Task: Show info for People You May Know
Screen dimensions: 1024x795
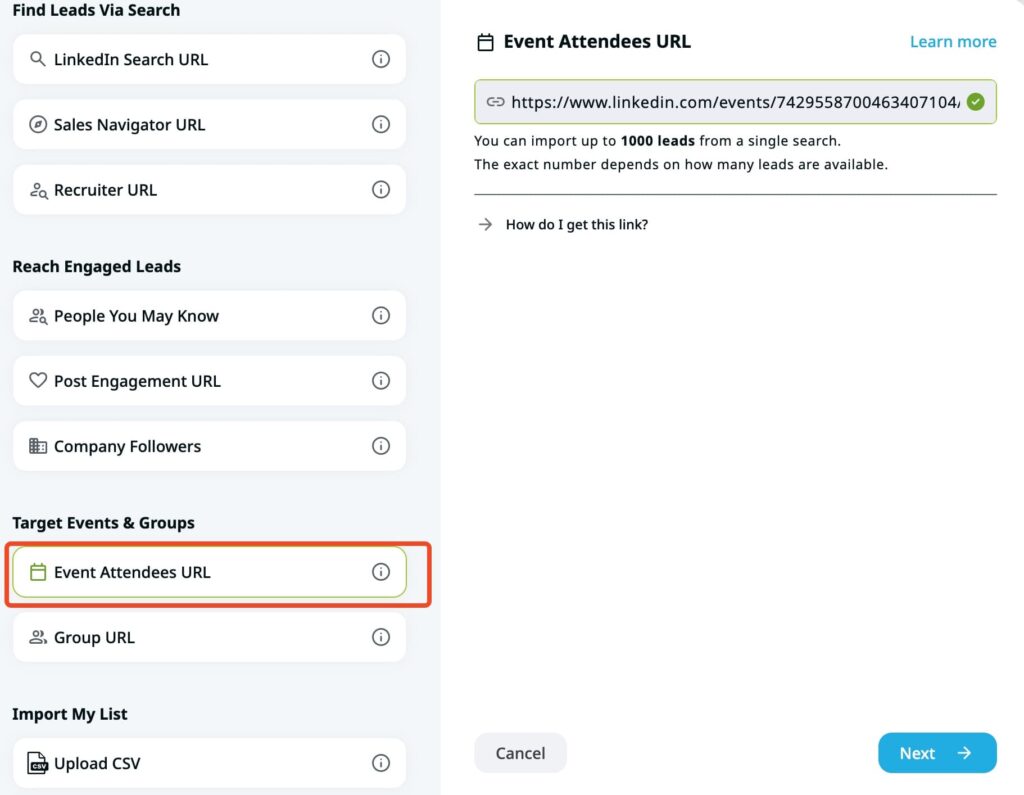Action: [380, 316]
